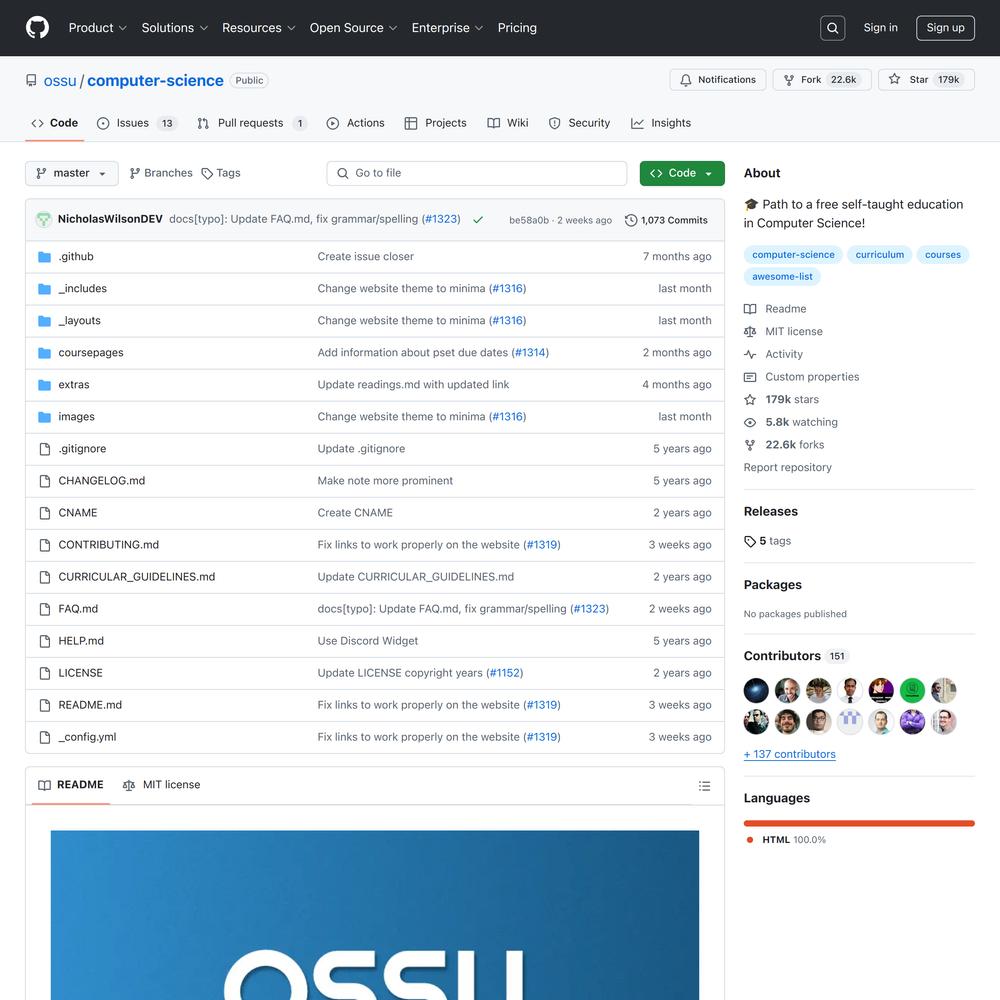The height and width of the screenshot is (1000, 1000).
Task: Switch to the Pull requests tab
Action: coord(252,123)
